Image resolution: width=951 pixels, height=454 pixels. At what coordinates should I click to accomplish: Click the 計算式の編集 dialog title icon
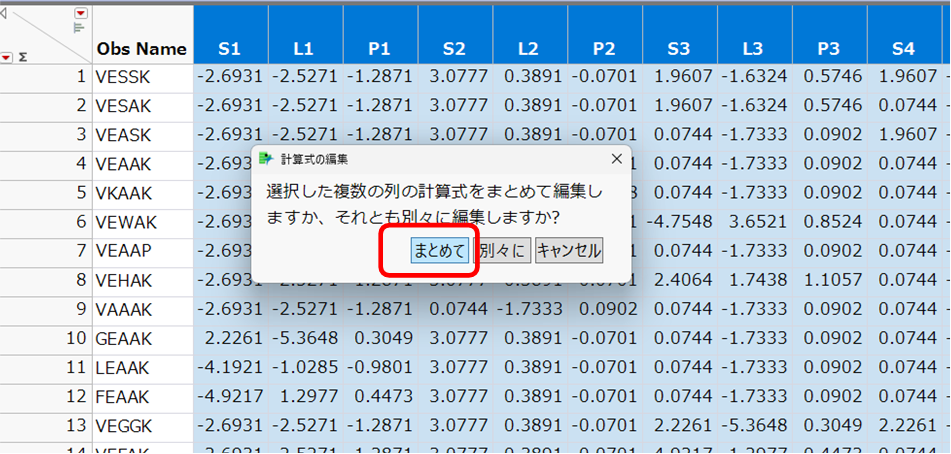266,159
